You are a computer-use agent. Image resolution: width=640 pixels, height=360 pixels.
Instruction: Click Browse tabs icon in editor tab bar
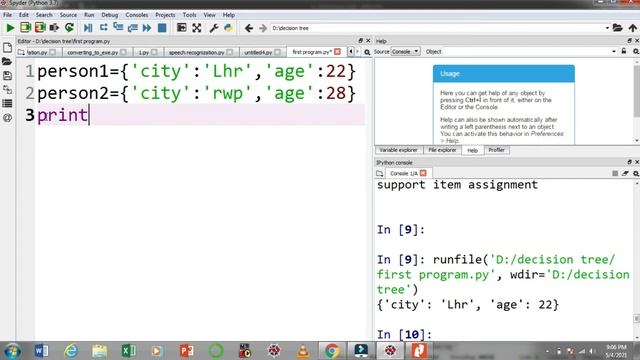(21, 52)
